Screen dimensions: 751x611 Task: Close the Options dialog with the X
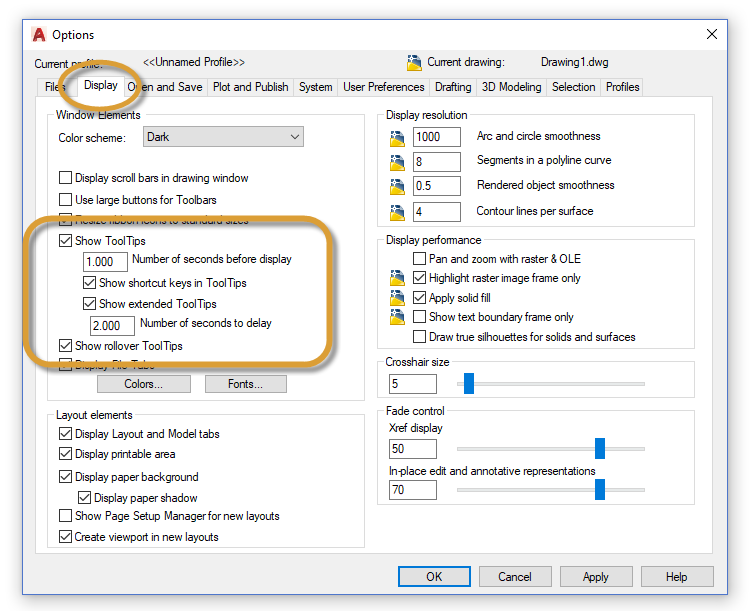(712, 34)
